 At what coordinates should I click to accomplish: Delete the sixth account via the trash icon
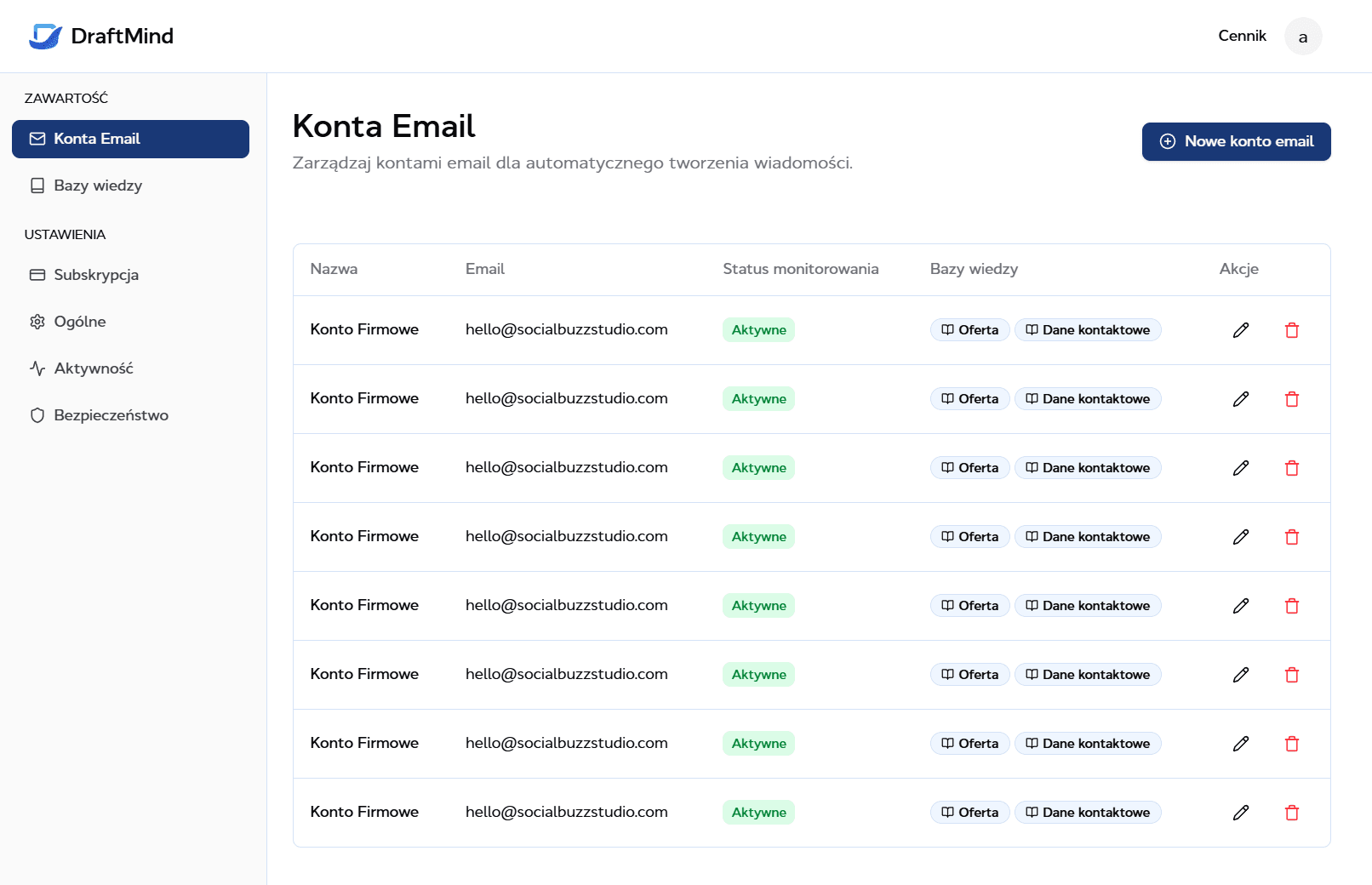point(1292,675)
